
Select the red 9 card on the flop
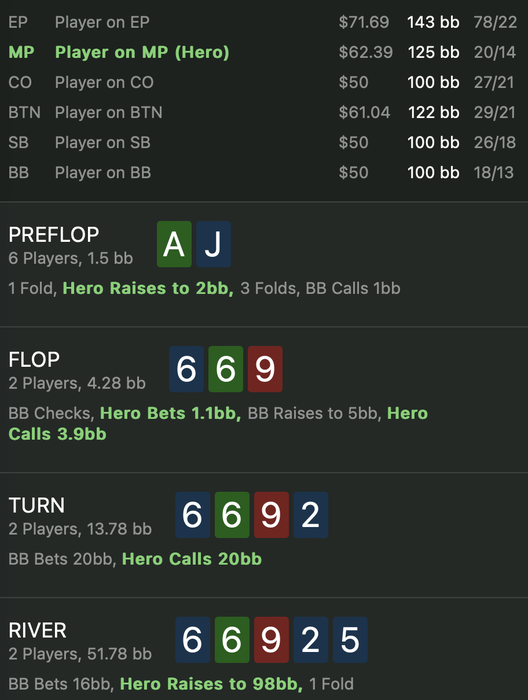[x=265, y=369]
